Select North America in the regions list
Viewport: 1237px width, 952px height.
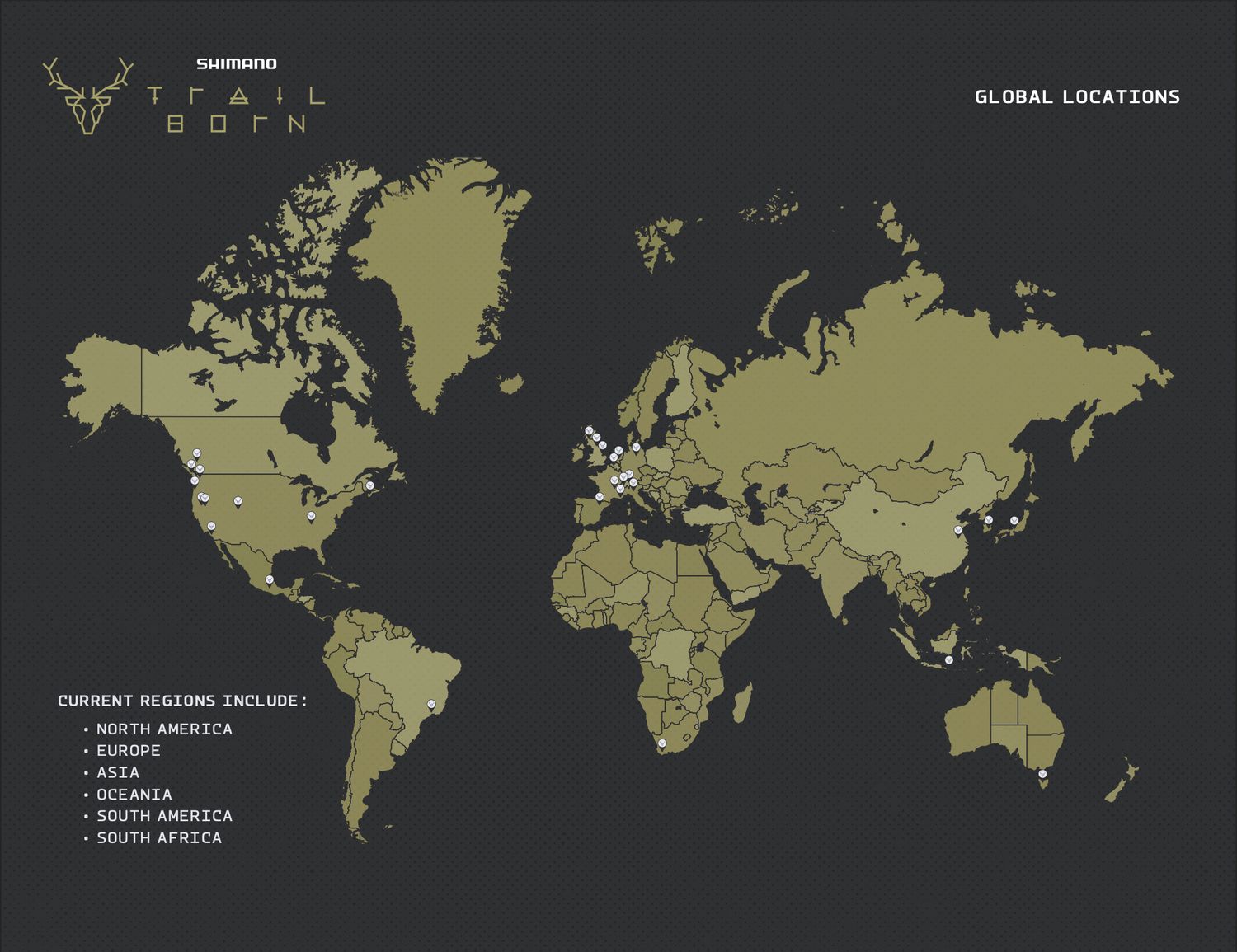(164, 729)
